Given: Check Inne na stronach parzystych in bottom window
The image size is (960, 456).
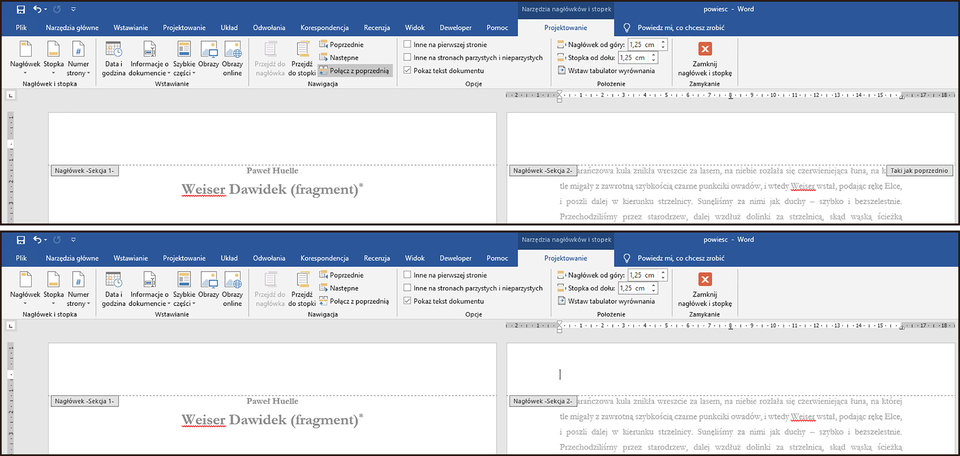Looking at the screenshot, I should pos(407,287).
